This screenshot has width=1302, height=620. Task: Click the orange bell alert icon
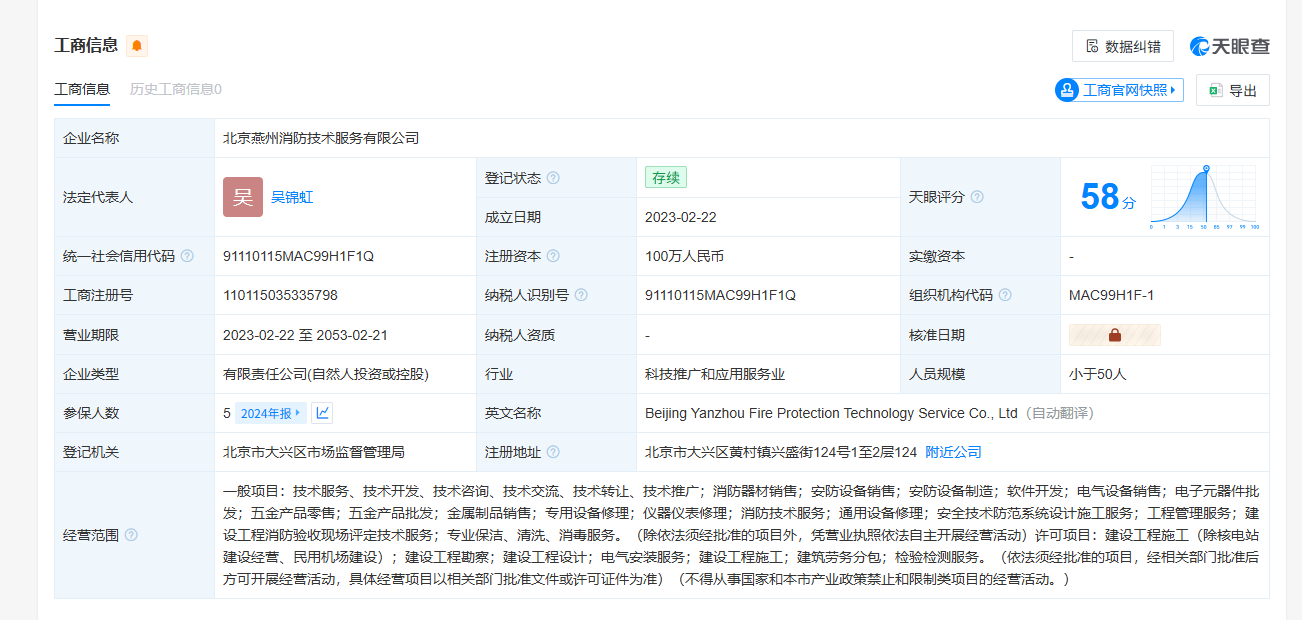(136, 46)
